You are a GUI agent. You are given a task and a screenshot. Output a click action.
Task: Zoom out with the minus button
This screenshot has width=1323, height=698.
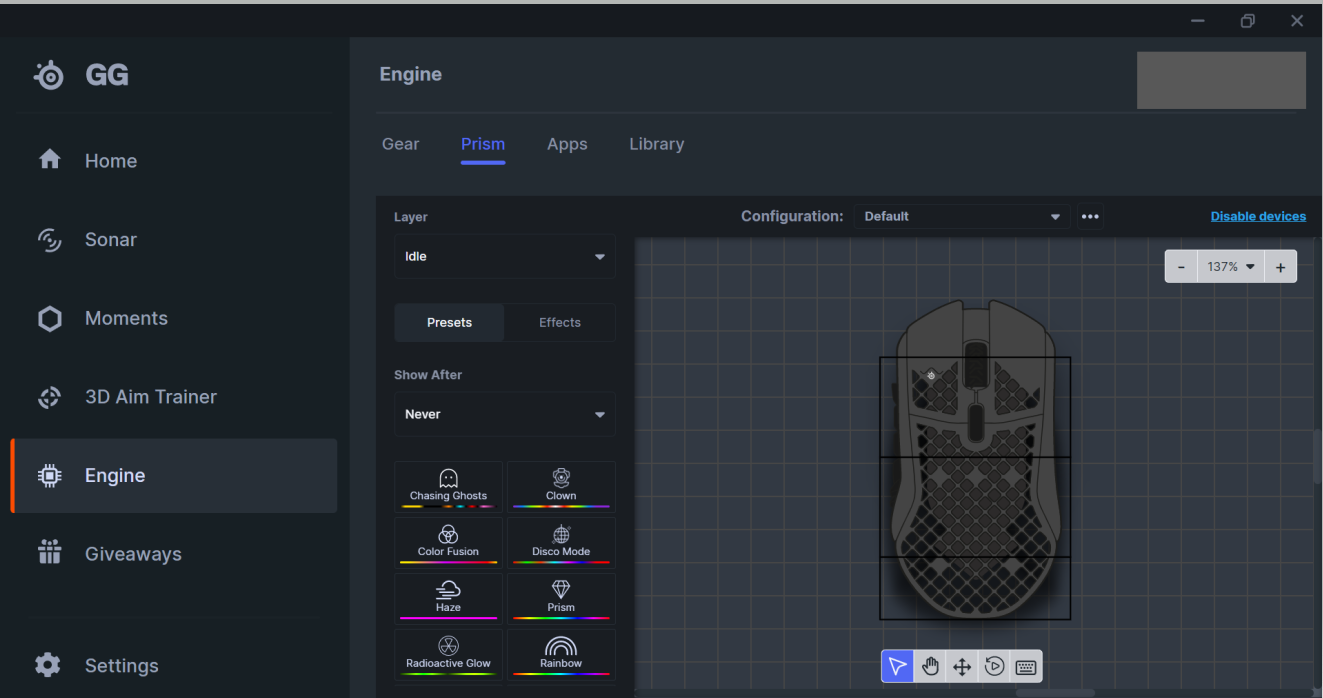pyautogui.click(x=1181, y=267)
